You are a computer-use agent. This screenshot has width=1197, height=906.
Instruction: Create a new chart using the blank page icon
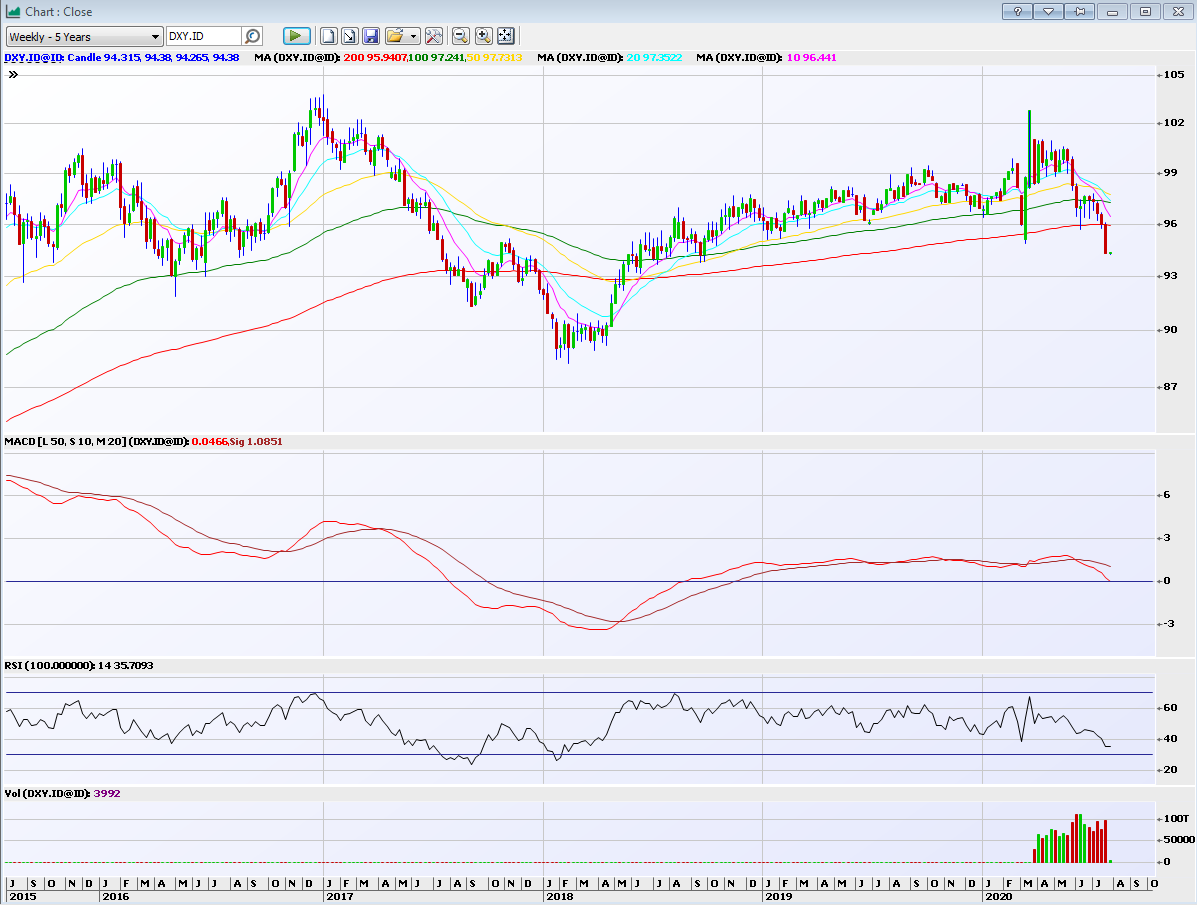pos(330,35)
